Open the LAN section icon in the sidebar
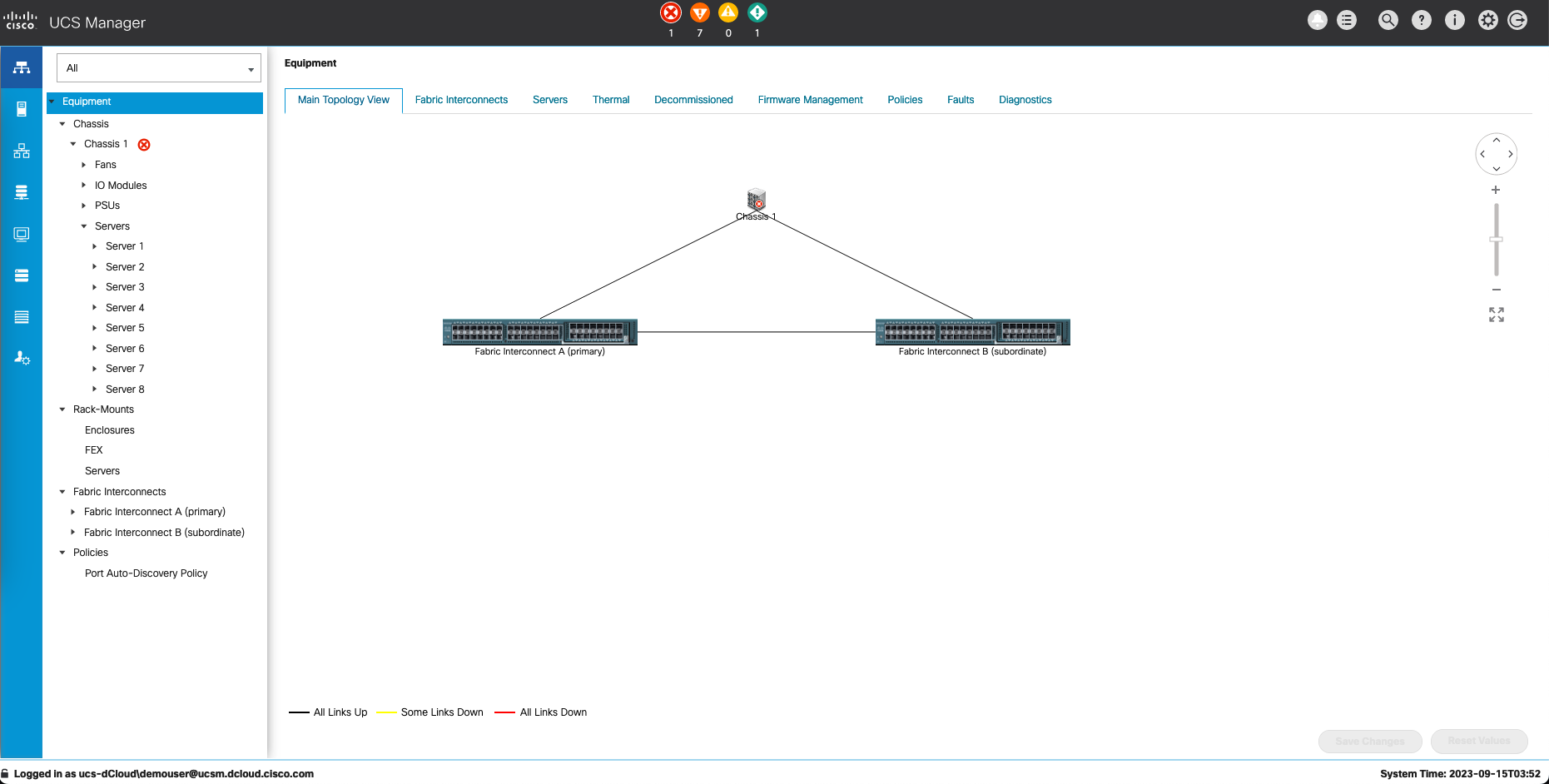The image size is (1549, 784). 22,151
